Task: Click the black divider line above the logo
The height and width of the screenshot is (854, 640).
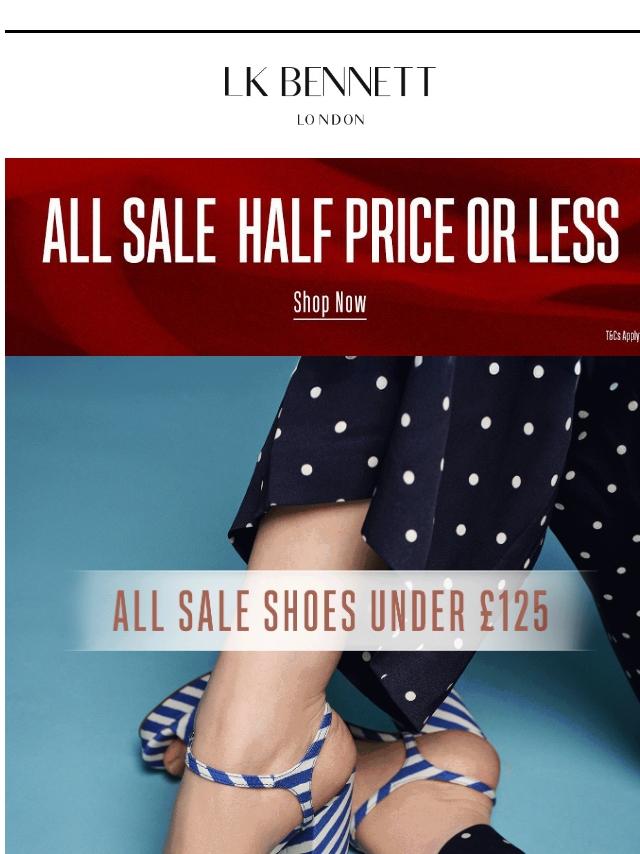Action: [322, 32]
